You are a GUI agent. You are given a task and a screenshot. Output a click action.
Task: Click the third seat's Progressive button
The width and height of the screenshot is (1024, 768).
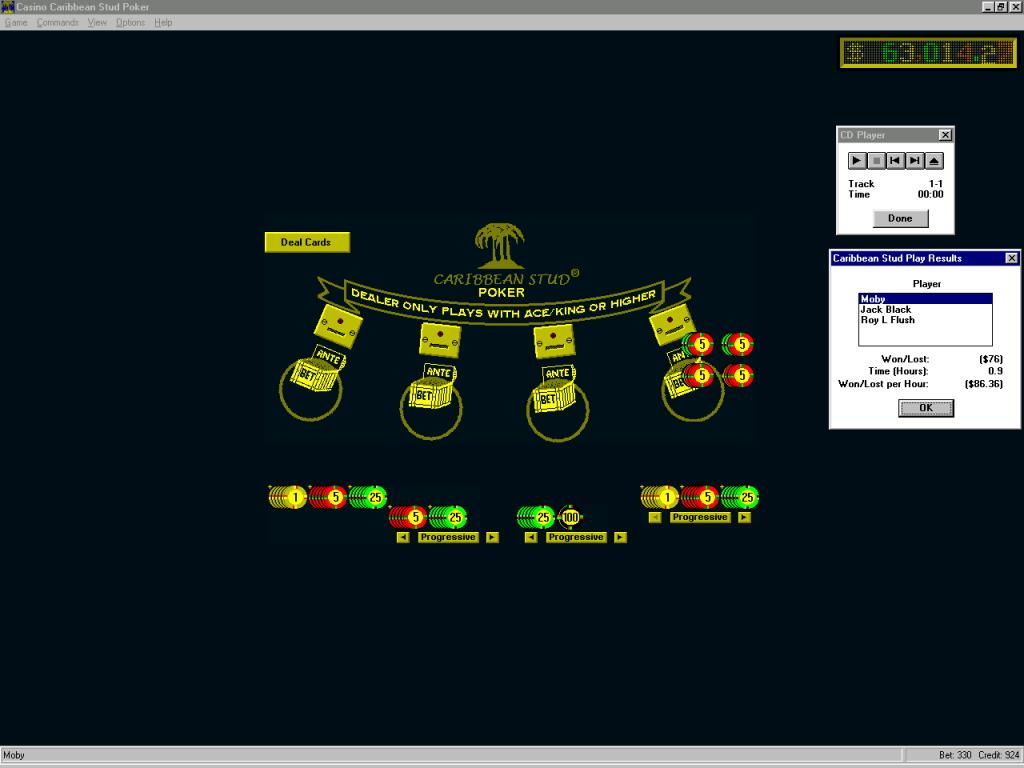coord(576,537)
